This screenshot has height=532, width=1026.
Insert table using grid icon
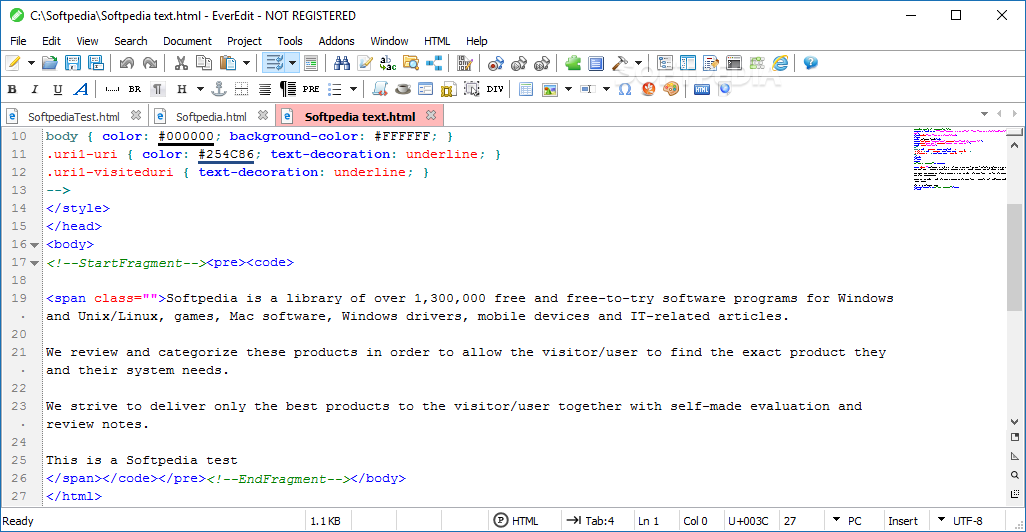click(526, 89)
